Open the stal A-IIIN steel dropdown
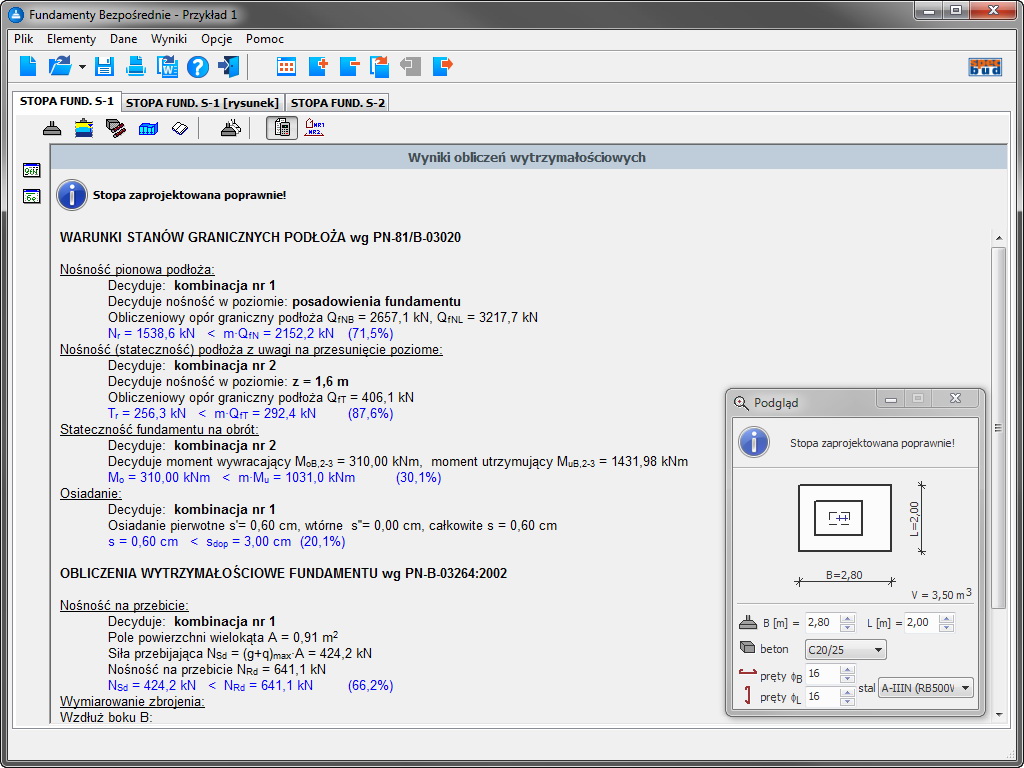Screen dimensions: 1024x768 tap(925, 688)
